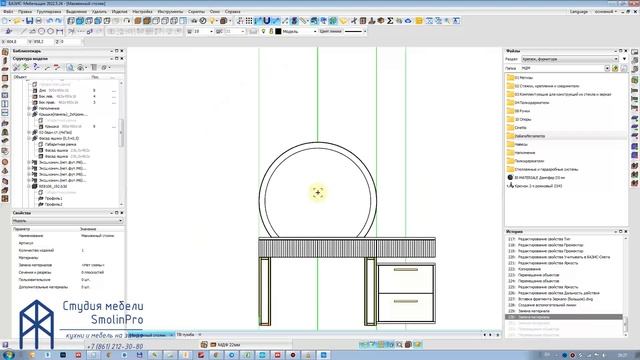Click the Save file toolbar icon
This screenshot has width=640, height=360.
(x=29, y=20)
